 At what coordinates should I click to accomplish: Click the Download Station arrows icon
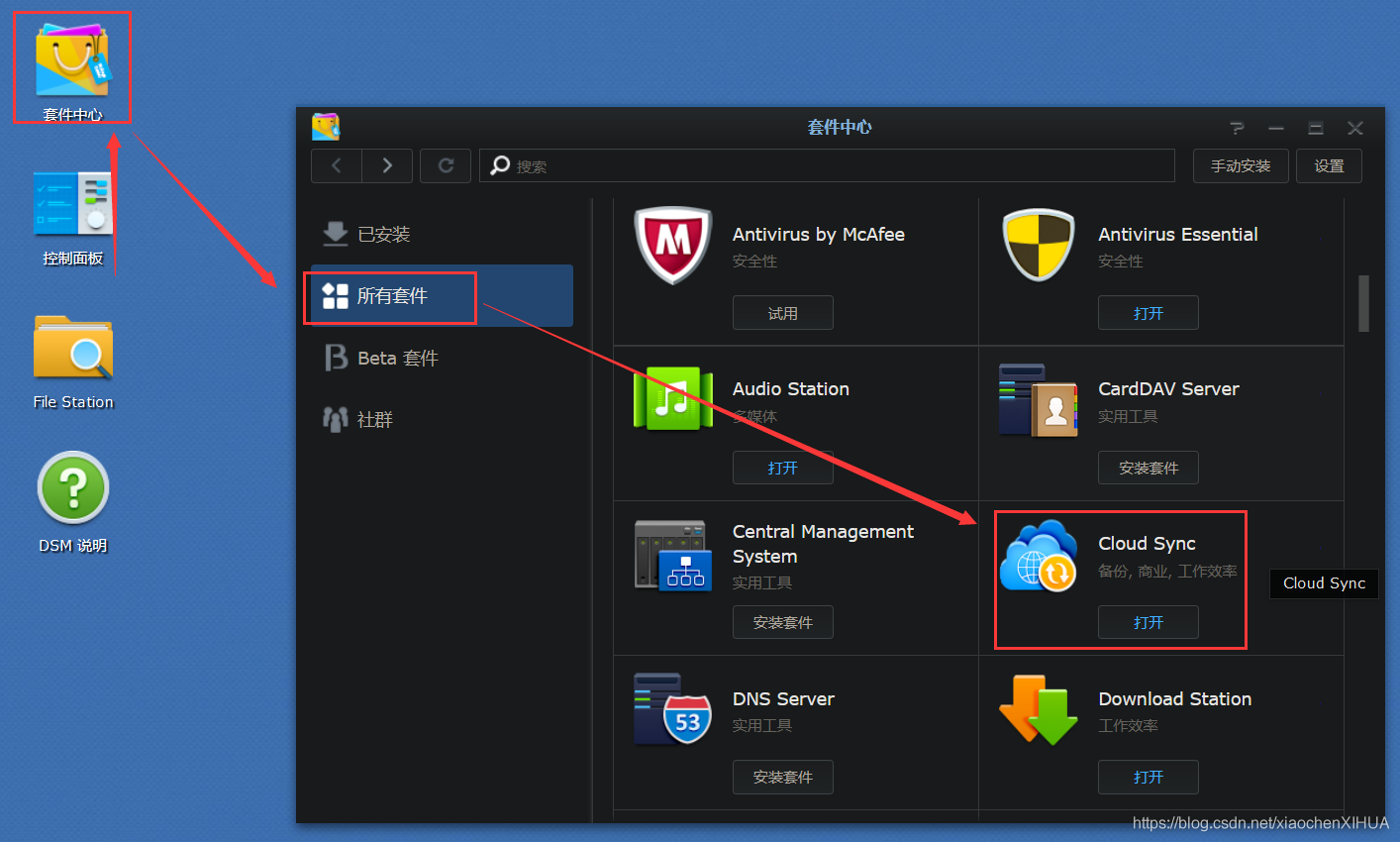(1038, 709)
